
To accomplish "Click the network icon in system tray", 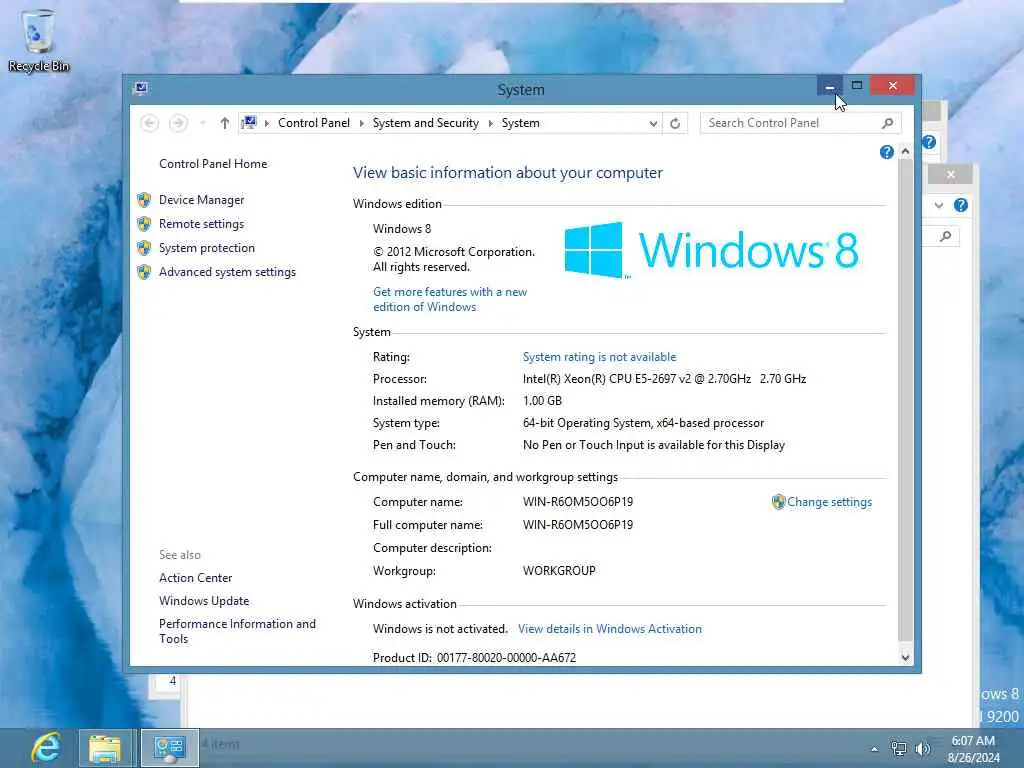I will click(x=899, y=748).
